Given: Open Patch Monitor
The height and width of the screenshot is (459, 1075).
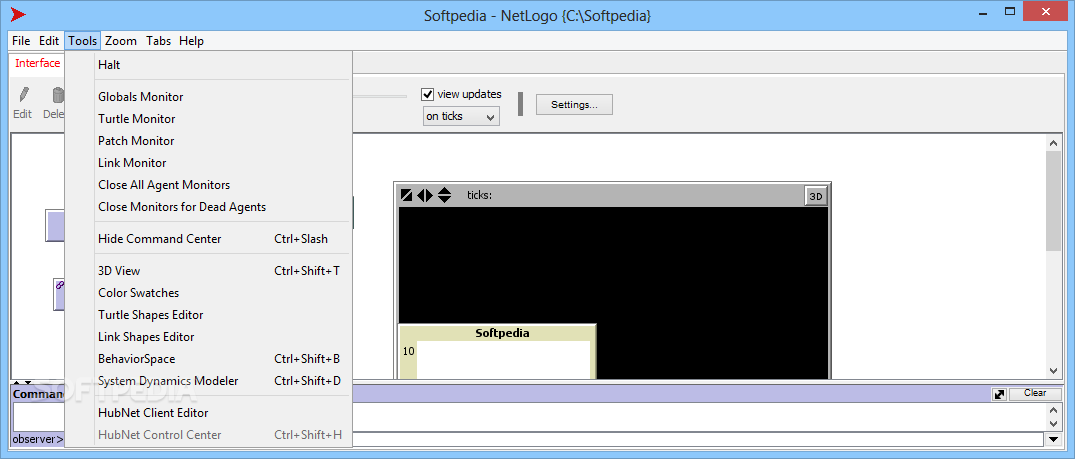Looking at the screenshot, I should (208, 141).
